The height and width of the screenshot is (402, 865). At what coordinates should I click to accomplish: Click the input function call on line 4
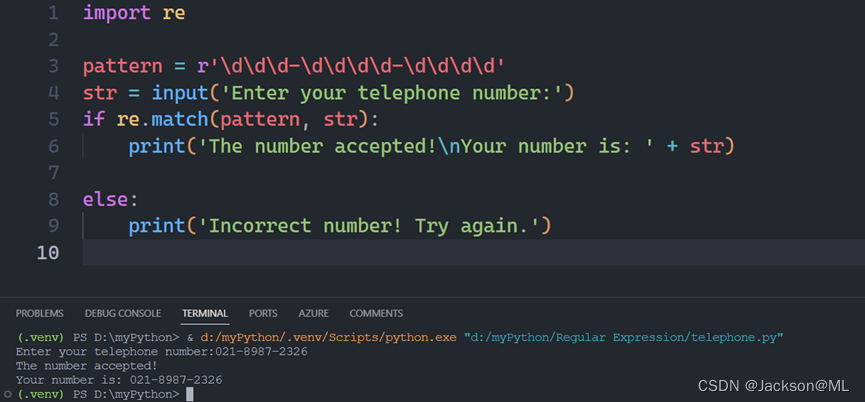click(x=177, y=93)
